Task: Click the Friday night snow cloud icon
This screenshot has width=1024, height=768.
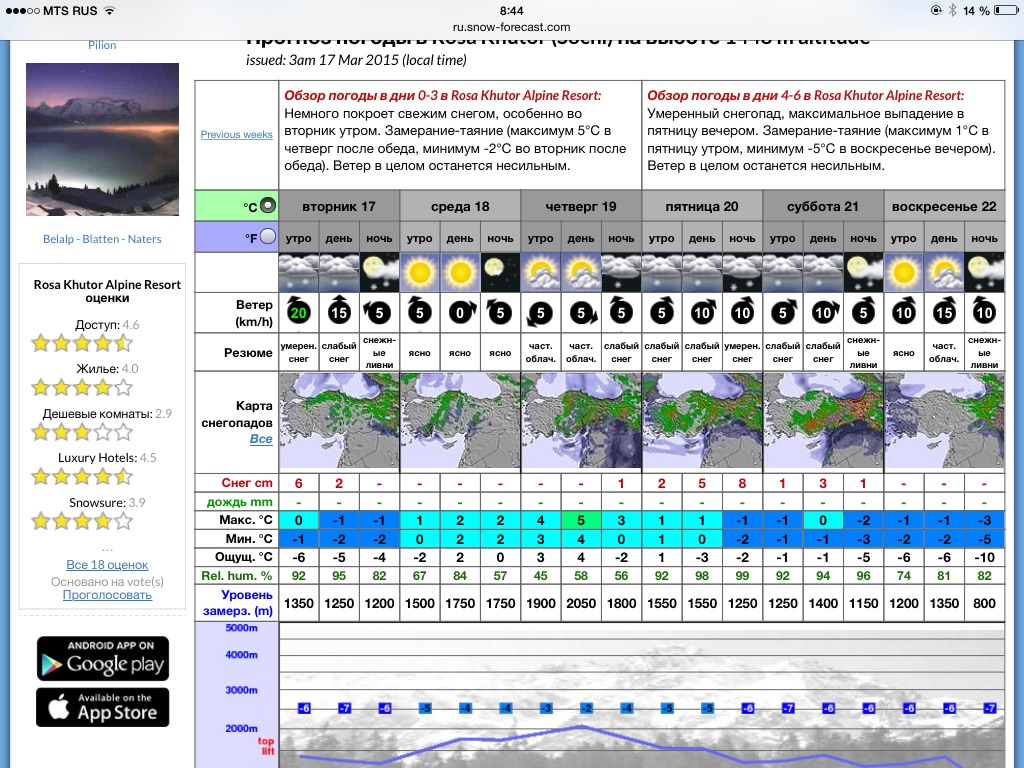Action: click(743, 272)
